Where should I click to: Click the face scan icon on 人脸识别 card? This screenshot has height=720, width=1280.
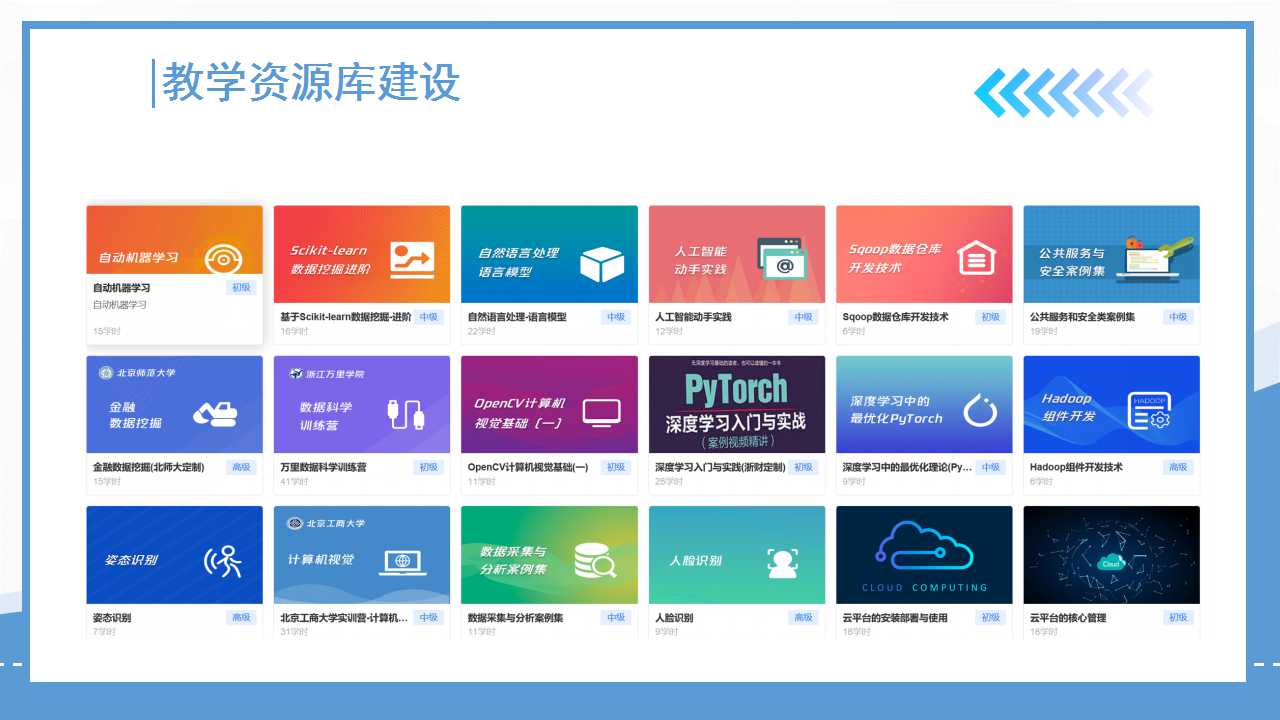pos(782,563)
